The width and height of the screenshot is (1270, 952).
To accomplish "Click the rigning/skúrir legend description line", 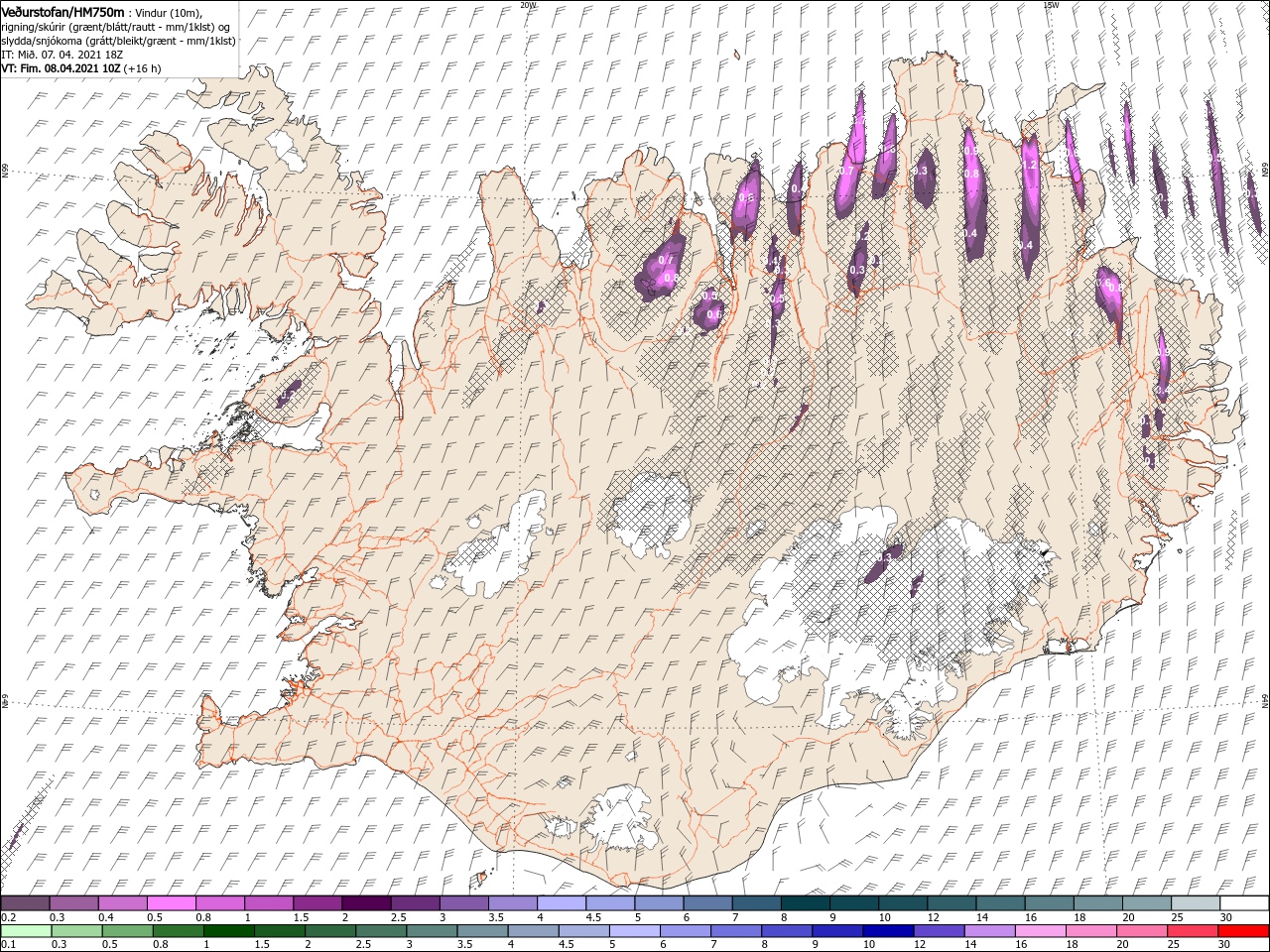I will pos(116,27).
